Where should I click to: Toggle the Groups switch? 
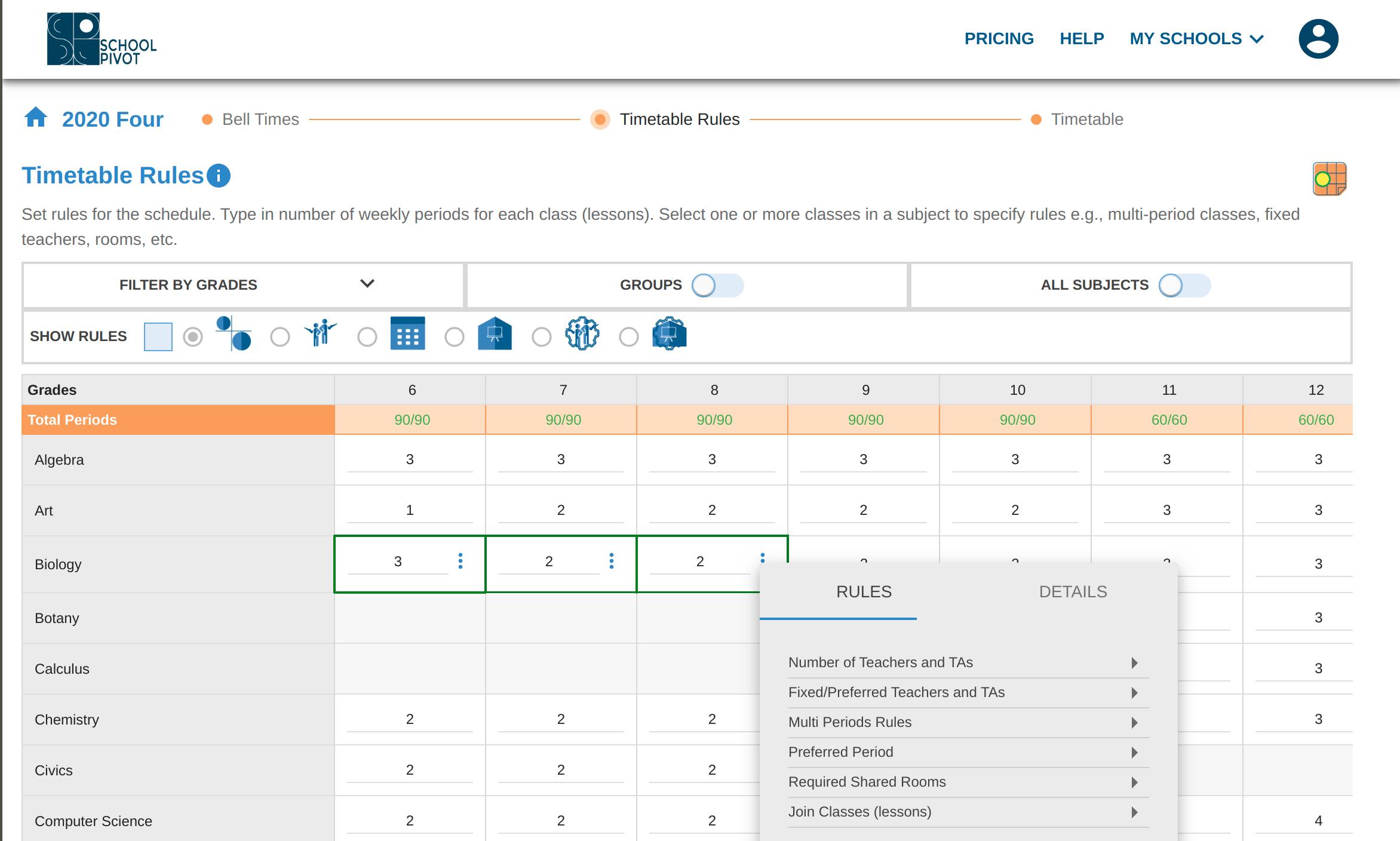coord(717,286)
